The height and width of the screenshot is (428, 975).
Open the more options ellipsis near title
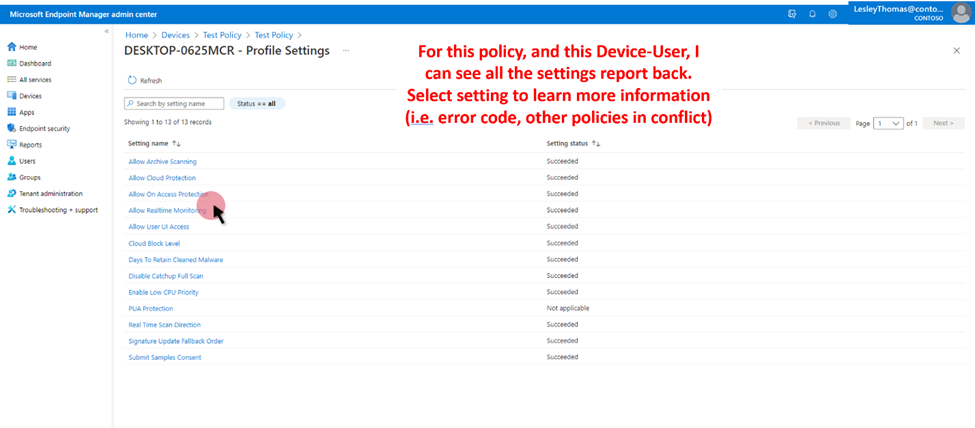click(x=346, y=50)
